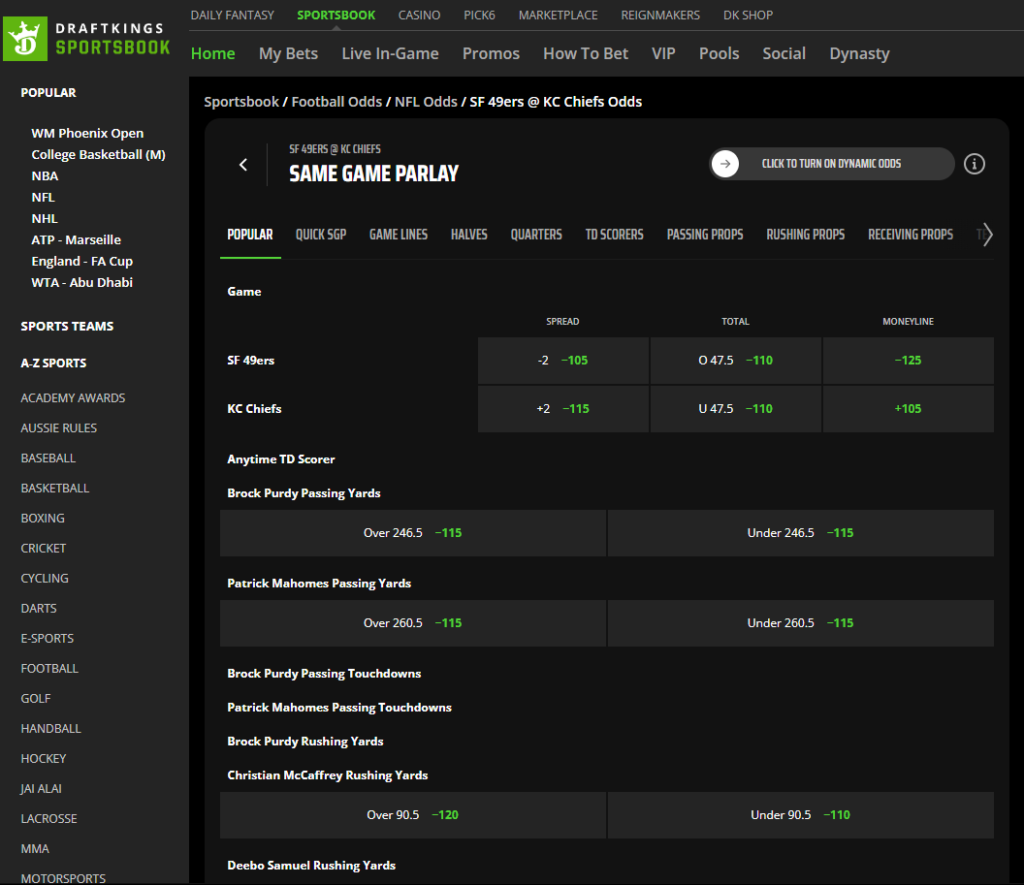This screenshot has width=1024, height=885.
Task: Open the Game Lines tab
Action: [x=398, y=234]
